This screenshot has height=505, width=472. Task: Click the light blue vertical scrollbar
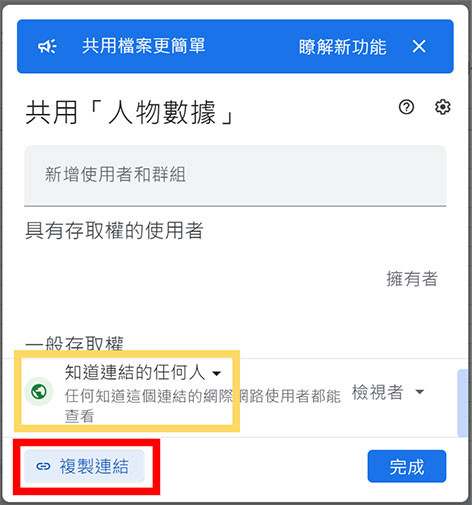[462, 403]
